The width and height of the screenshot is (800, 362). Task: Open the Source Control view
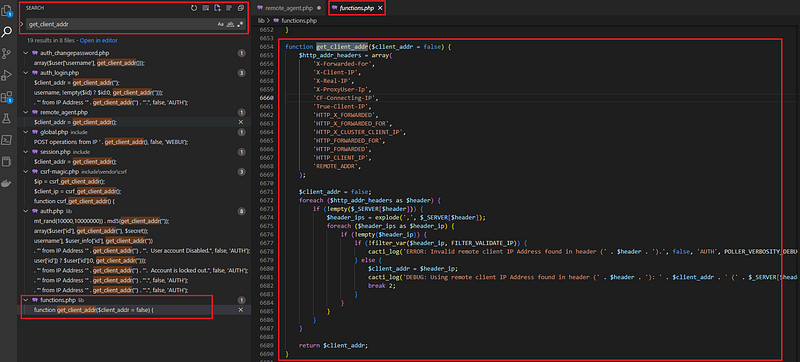pyautogui.click(x=7, y=54)
